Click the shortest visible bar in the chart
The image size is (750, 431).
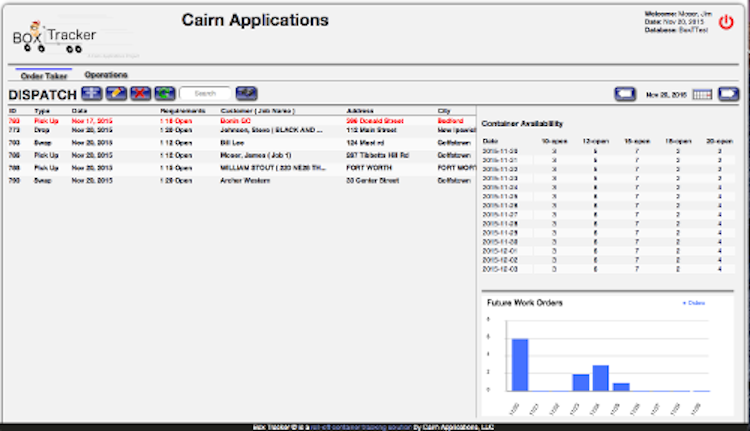pyautogui.click(x=621, y=387)
